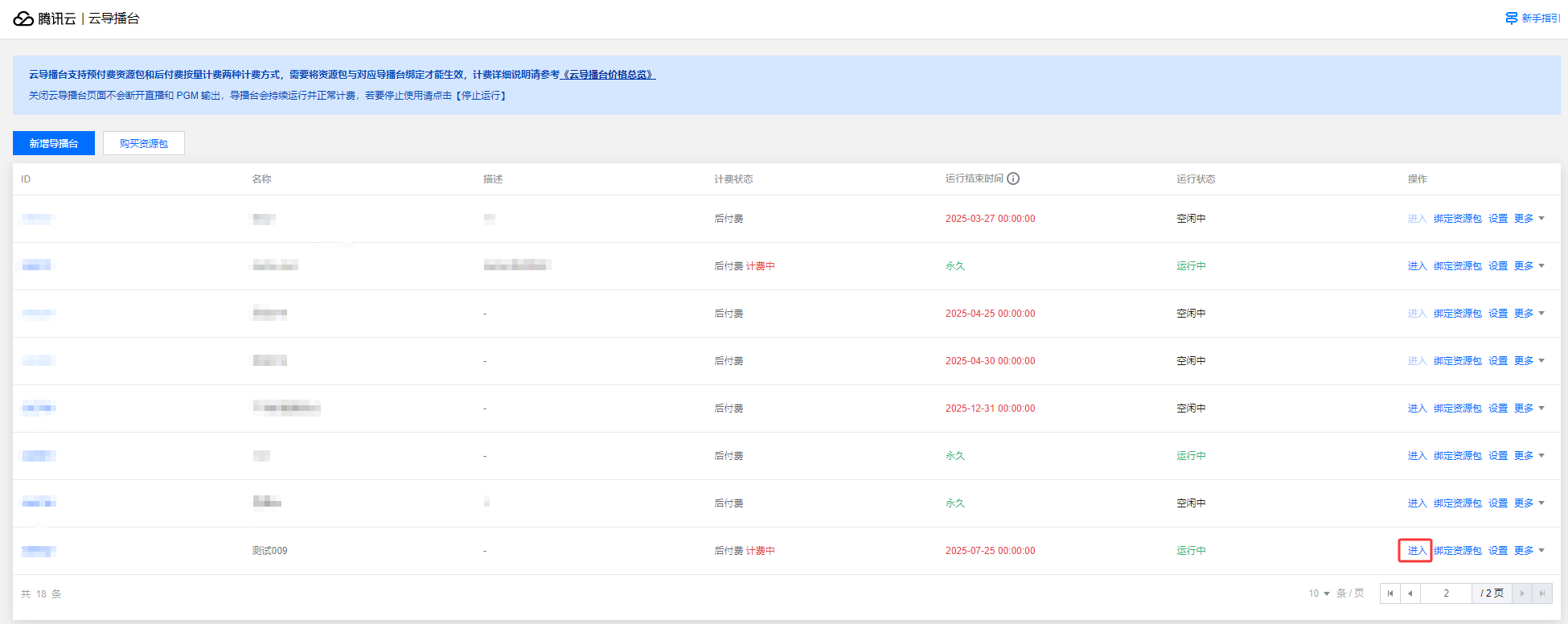Open the 10 条/页 page size dropdown
Screen dimensions: 1568x624
(1319, 593)
